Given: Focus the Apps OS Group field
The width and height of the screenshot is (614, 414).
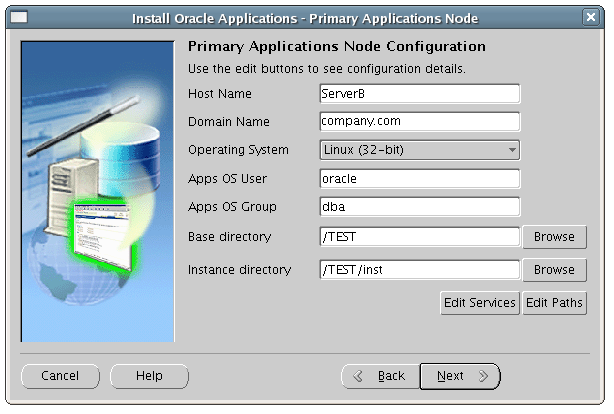Looking at the screenshot, I should point(420,206).
